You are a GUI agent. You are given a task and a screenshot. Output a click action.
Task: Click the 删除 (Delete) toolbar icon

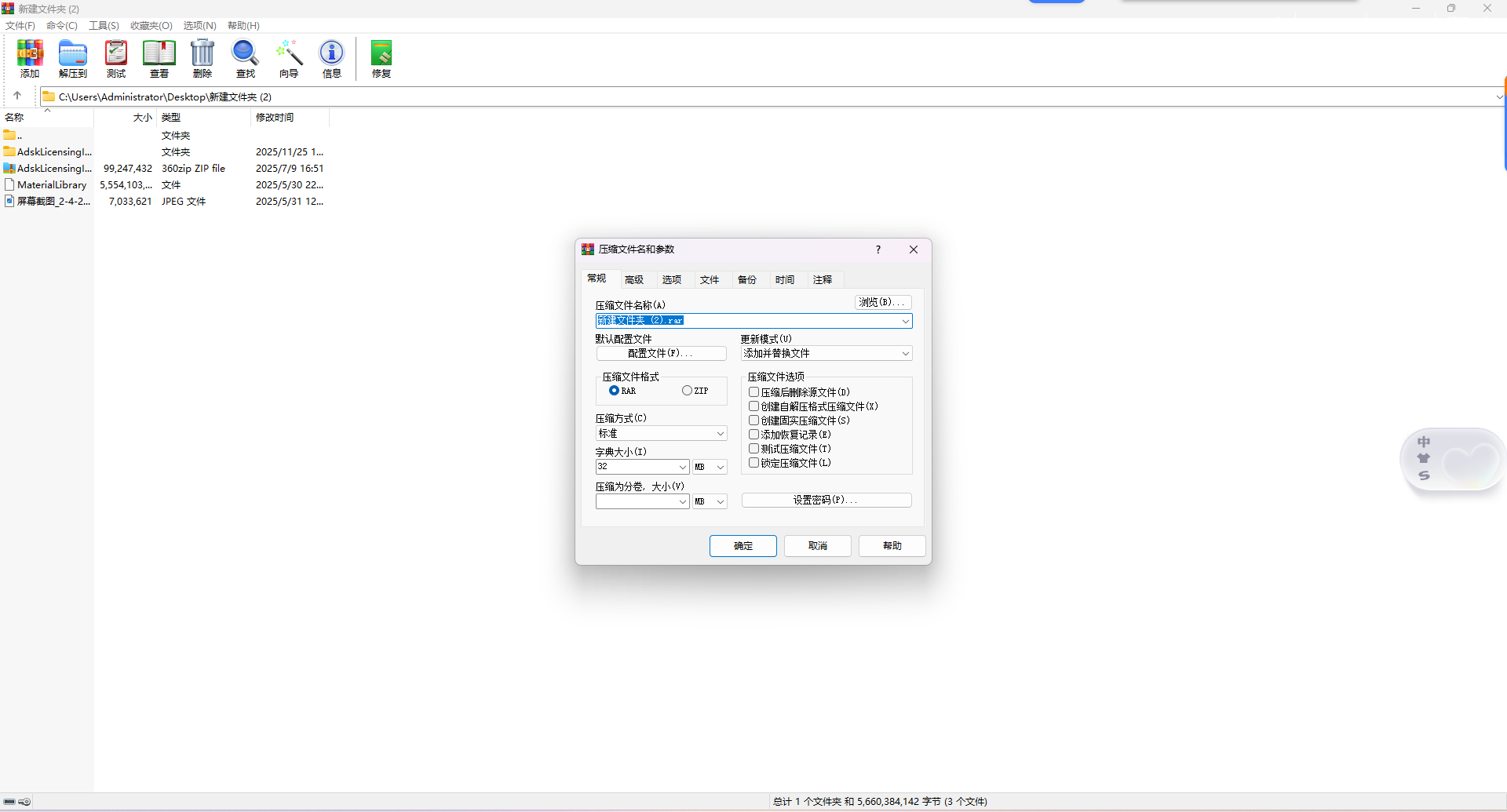pos(202,59)
